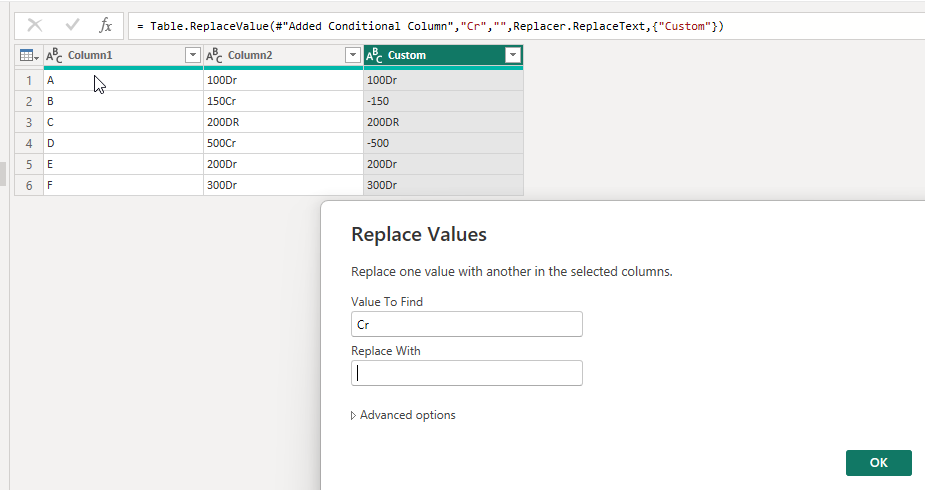Select the Column1 header
The image size is (925, 490).
(x=123, y=55)
